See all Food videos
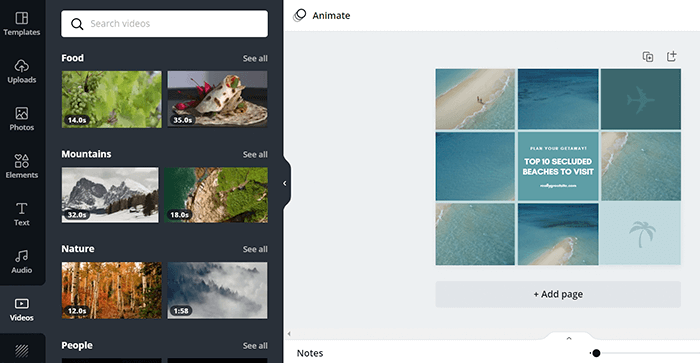This screenshot has width=700, height=363. click(255, 58)
